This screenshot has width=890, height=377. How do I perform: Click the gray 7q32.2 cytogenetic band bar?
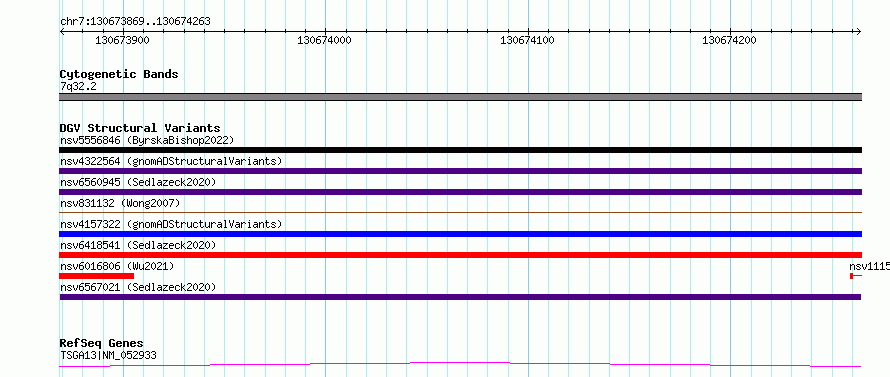click(x=460, y=97)
